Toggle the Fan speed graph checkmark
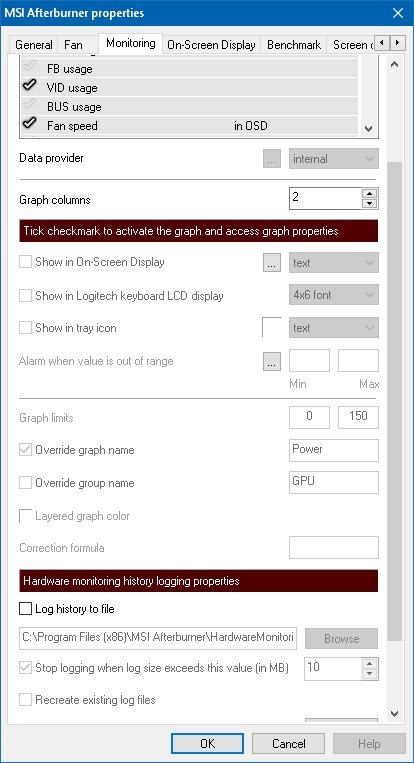 click(x=29, y=124)
